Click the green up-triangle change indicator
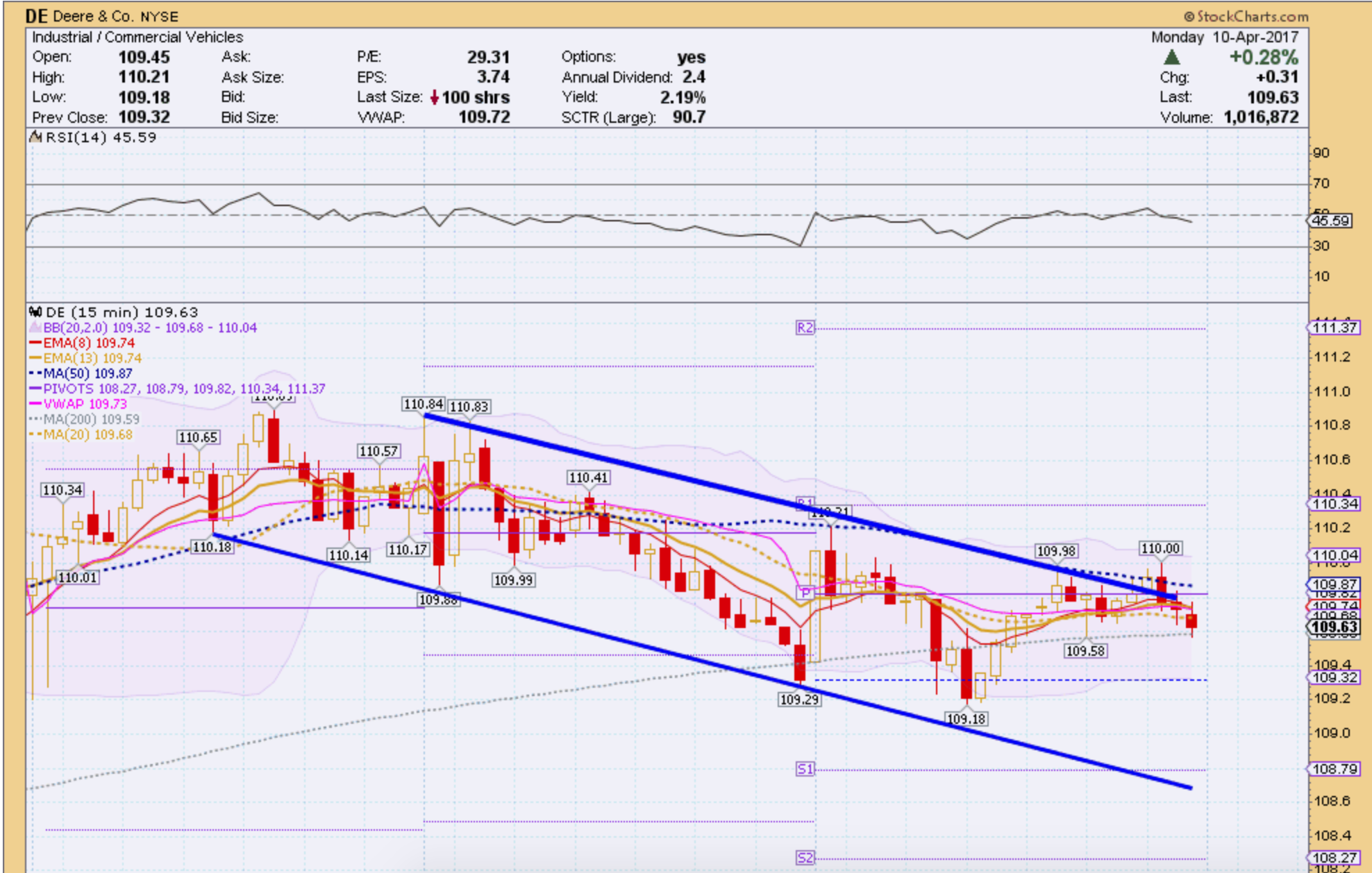This screenshot has width=1372, height=873. click(x=1171, y=58)
